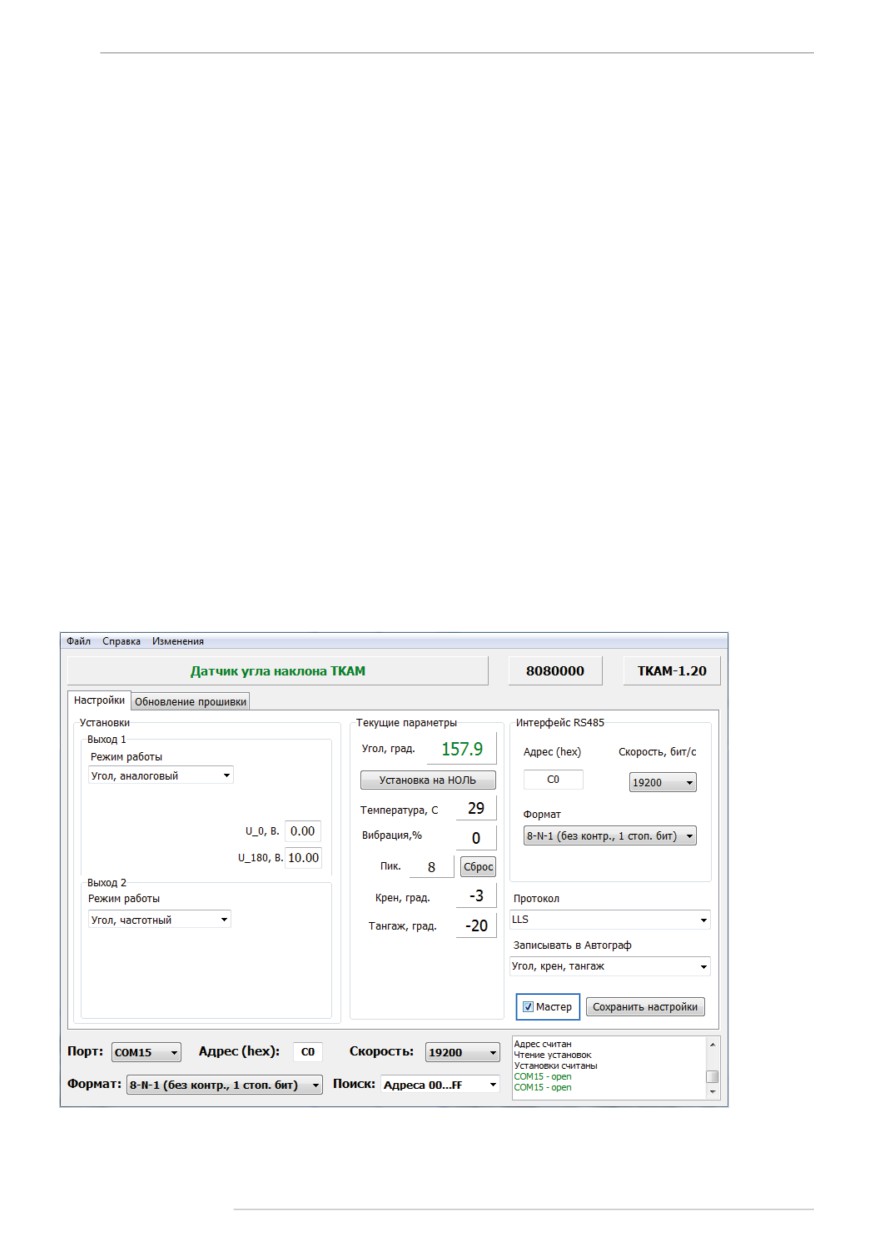Click the log scrollbar down arrow
This screenshot has height=1239, width=872.
coord(712,1093)
